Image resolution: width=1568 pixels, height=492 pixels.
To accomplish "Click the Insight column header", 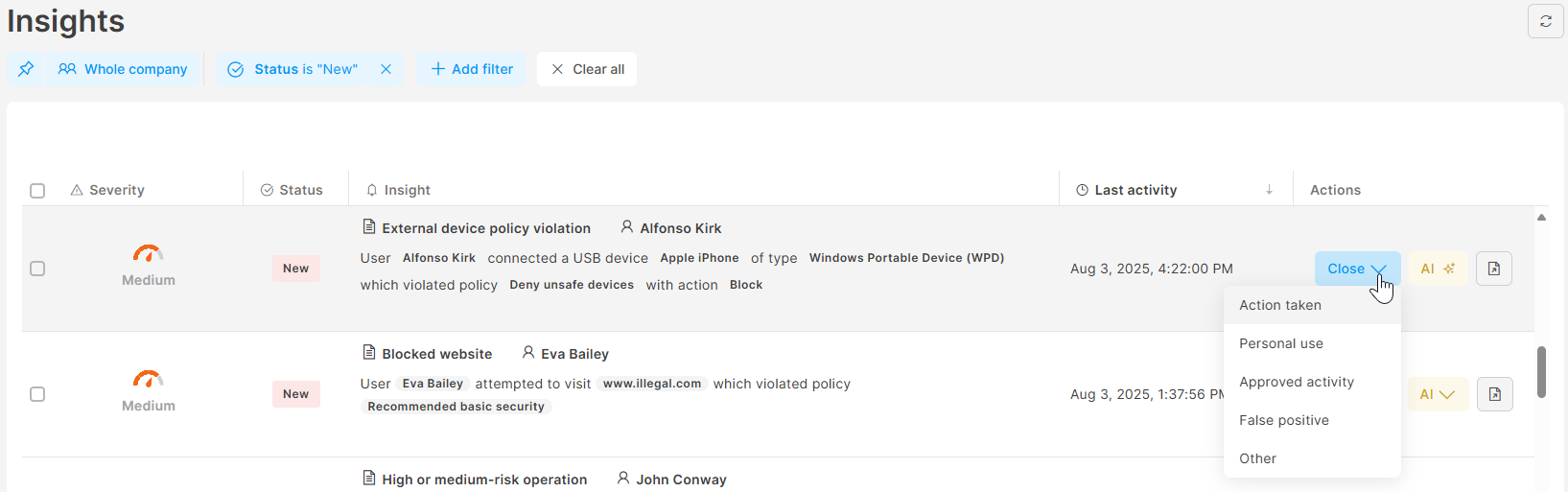I will pyautogui.click(x=398, y=190).
